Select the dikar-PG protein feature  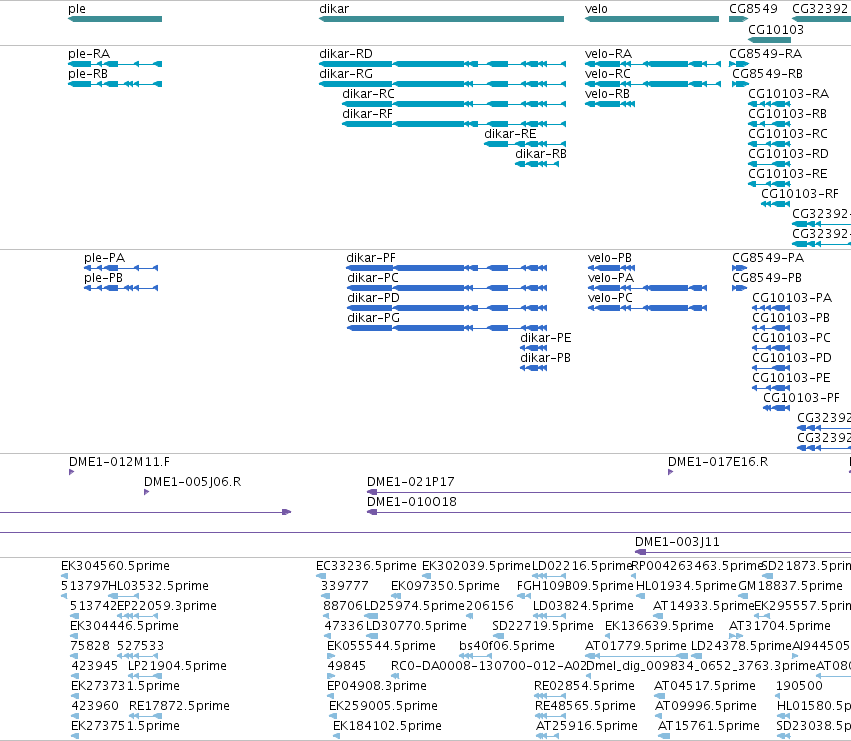447,328
